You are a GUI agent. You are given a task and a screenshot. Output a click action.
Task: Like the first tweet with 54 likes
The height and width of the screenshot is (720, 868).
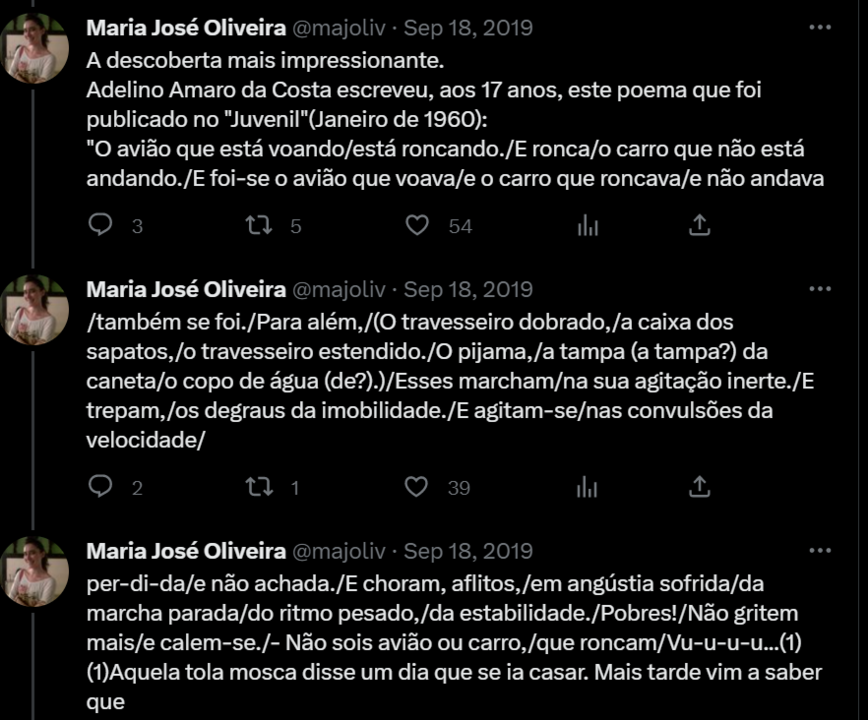[x=417, y=226]
